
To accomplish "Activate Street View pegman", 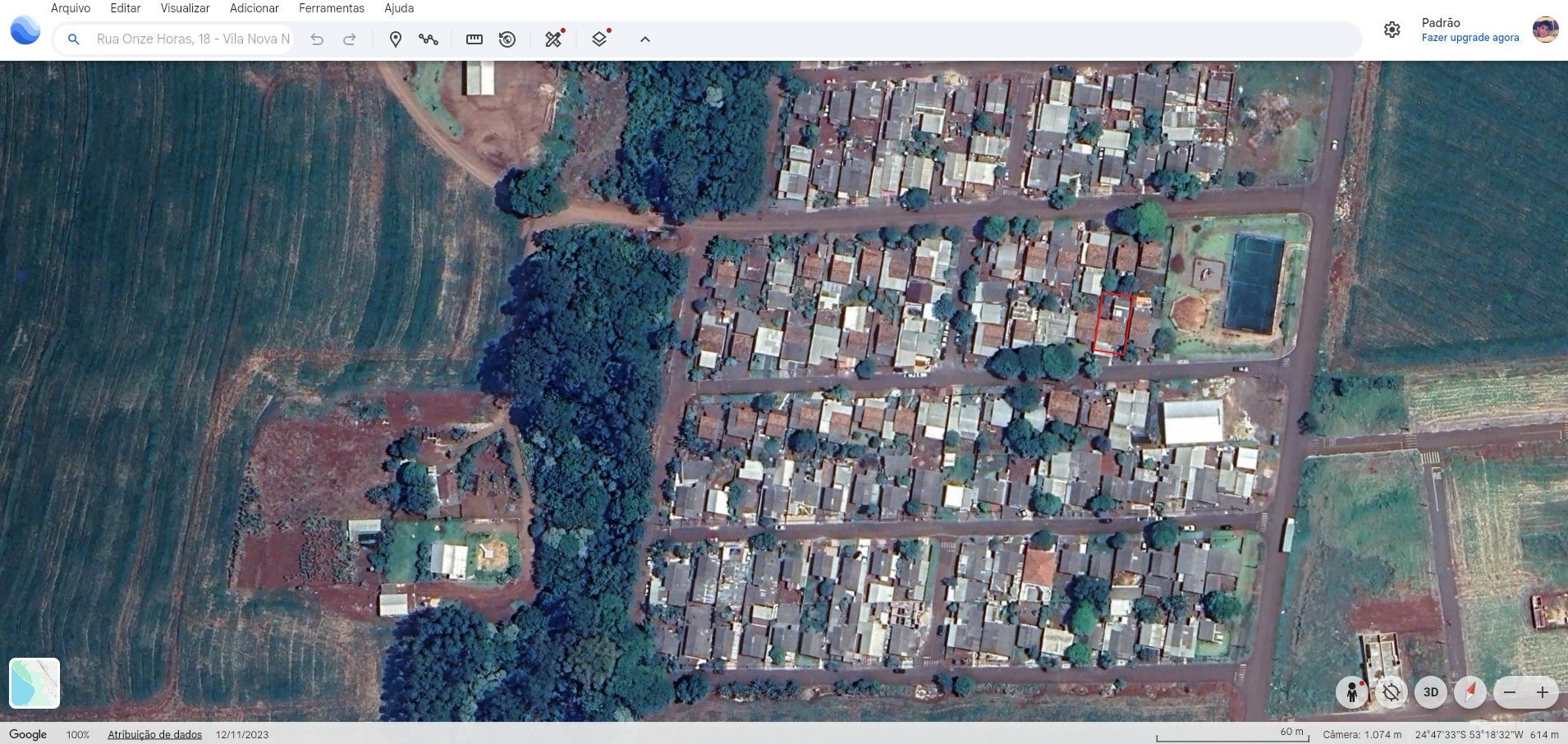I will [x=1351, y=692].
